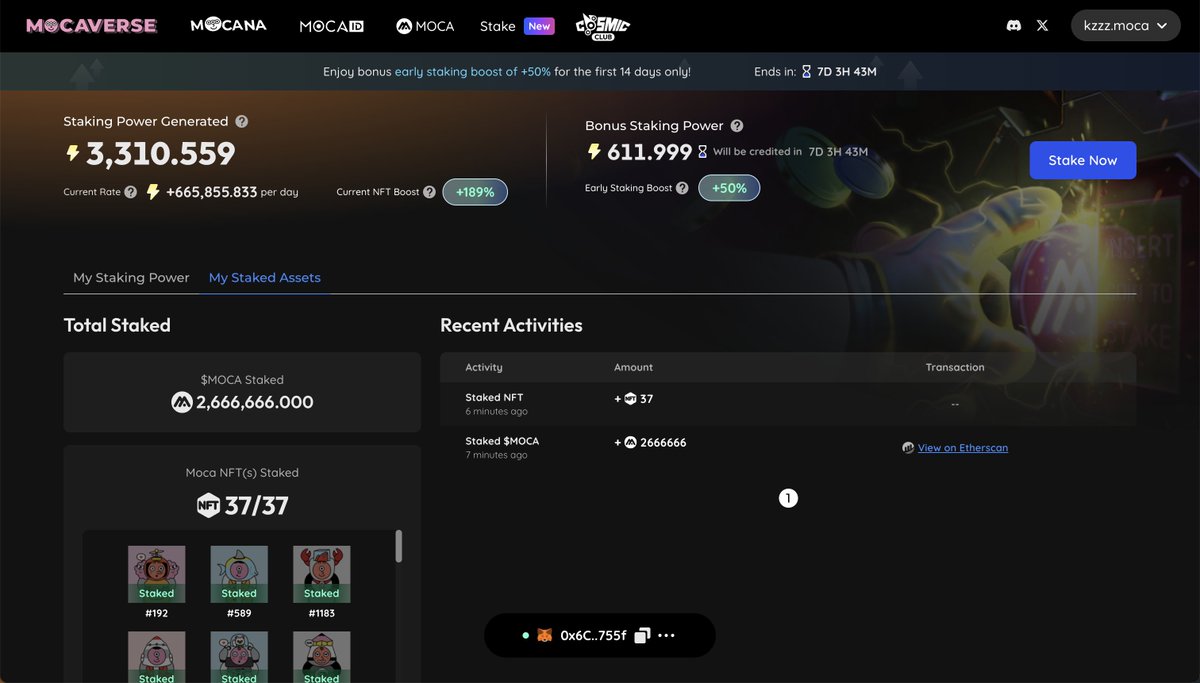Click hourglass icon next to Ends in

click(x=806, y=72)
